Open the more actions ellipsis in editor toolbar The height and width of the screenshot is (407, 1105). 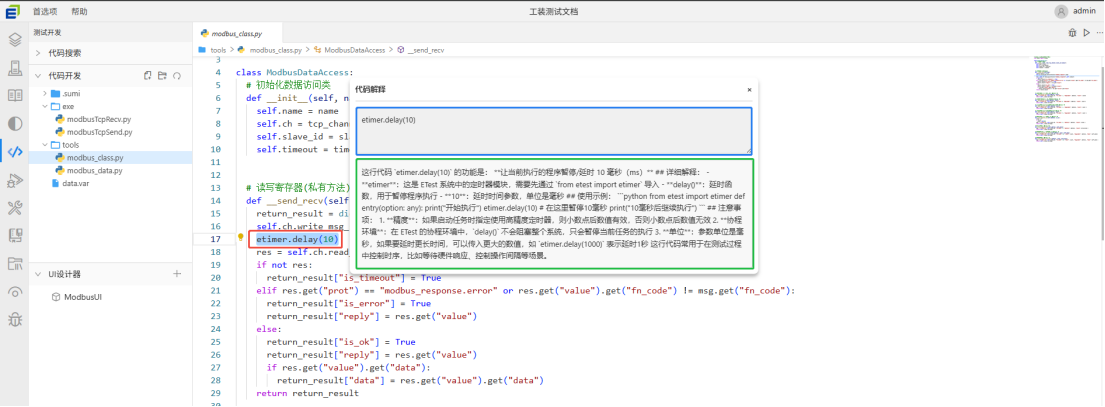[1098, 32]
